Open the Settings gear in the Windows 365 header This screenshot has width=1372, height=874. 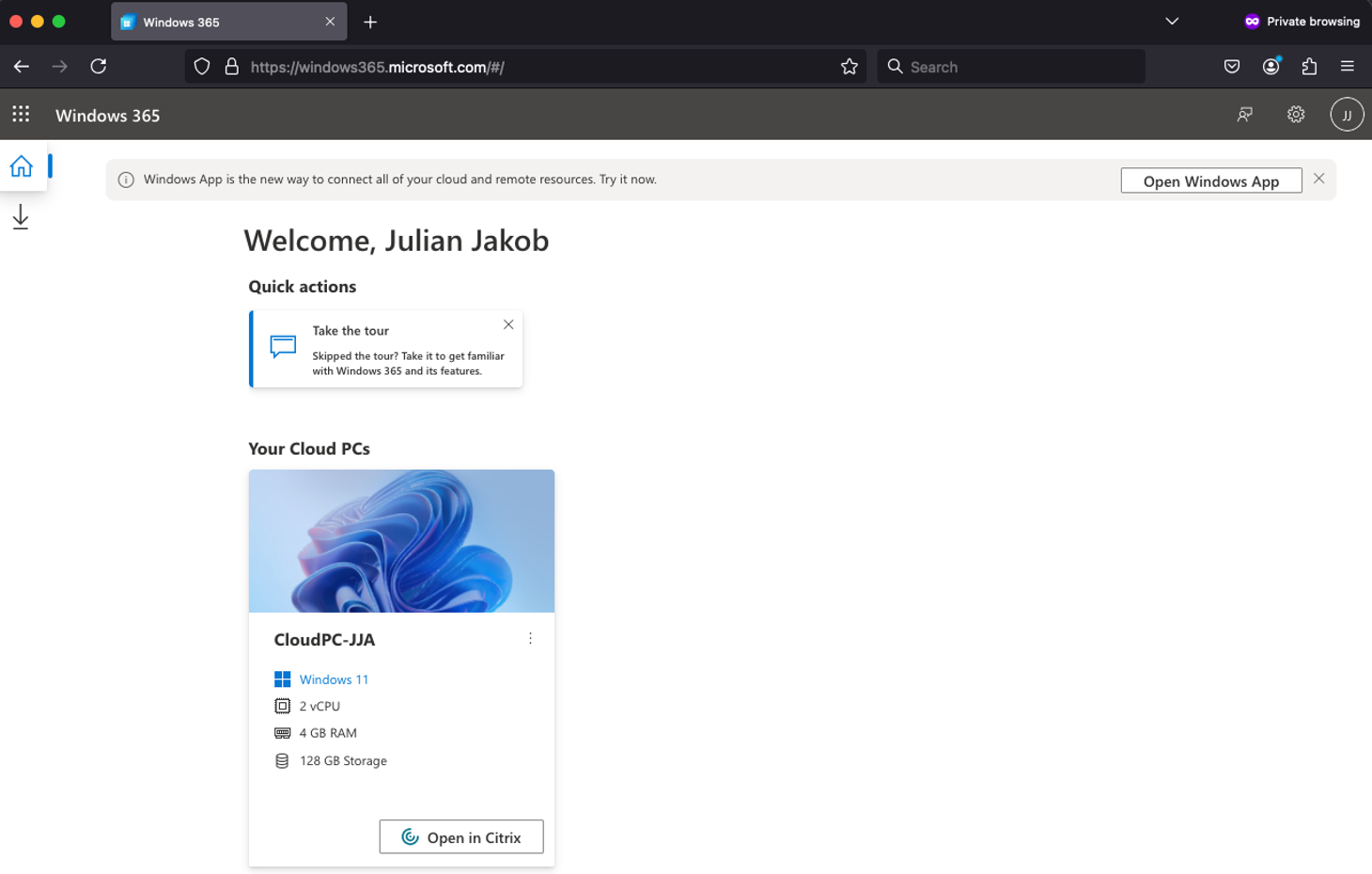[1296, 115]
